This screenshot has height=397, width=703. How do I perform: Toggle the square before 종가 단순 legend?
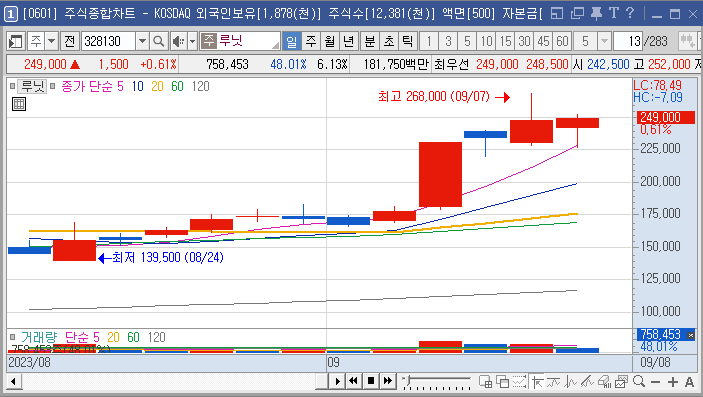tap(52, 86)
